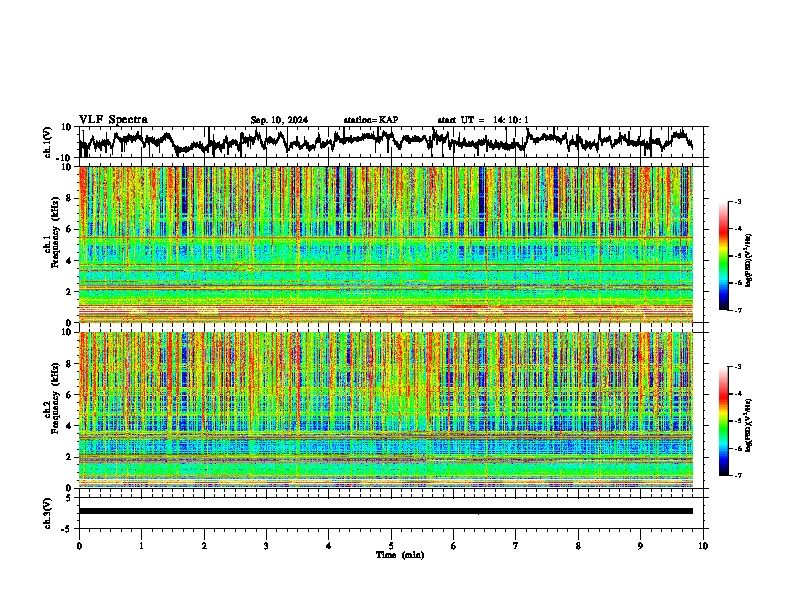The width and height of the screenshot is (792, 612).
Task: Click the "7" minute tick label
Action: pos(516,546)
